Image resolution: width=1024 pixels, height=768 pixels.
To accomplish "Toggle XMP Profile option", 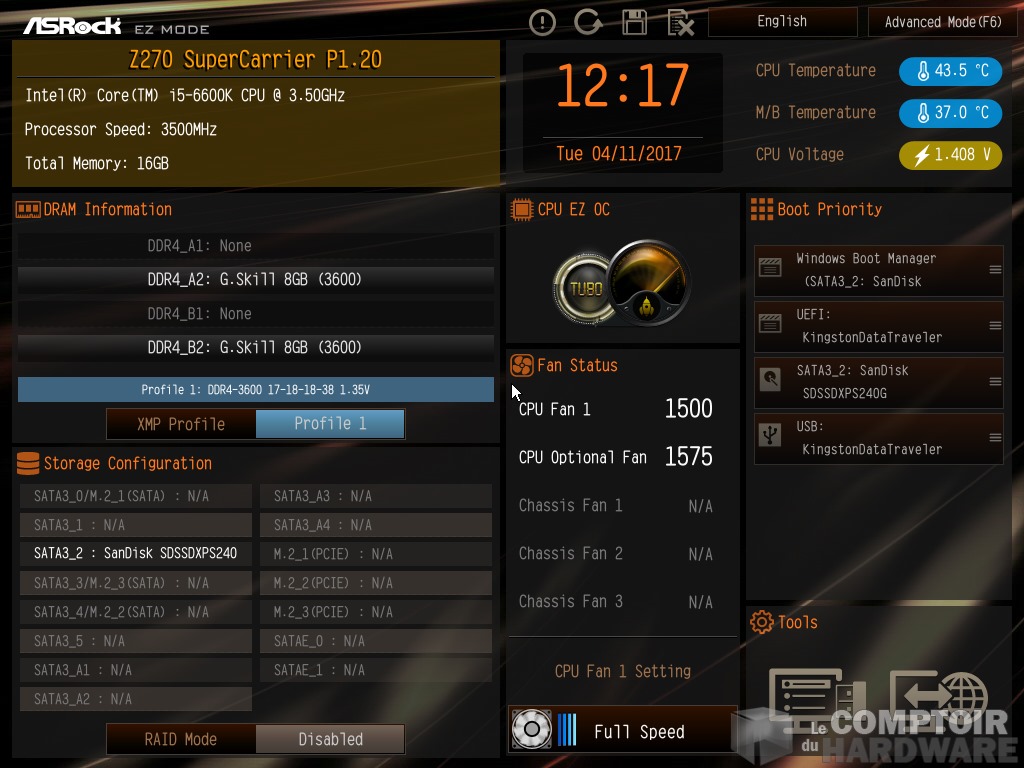I will [x=181, y=424].
